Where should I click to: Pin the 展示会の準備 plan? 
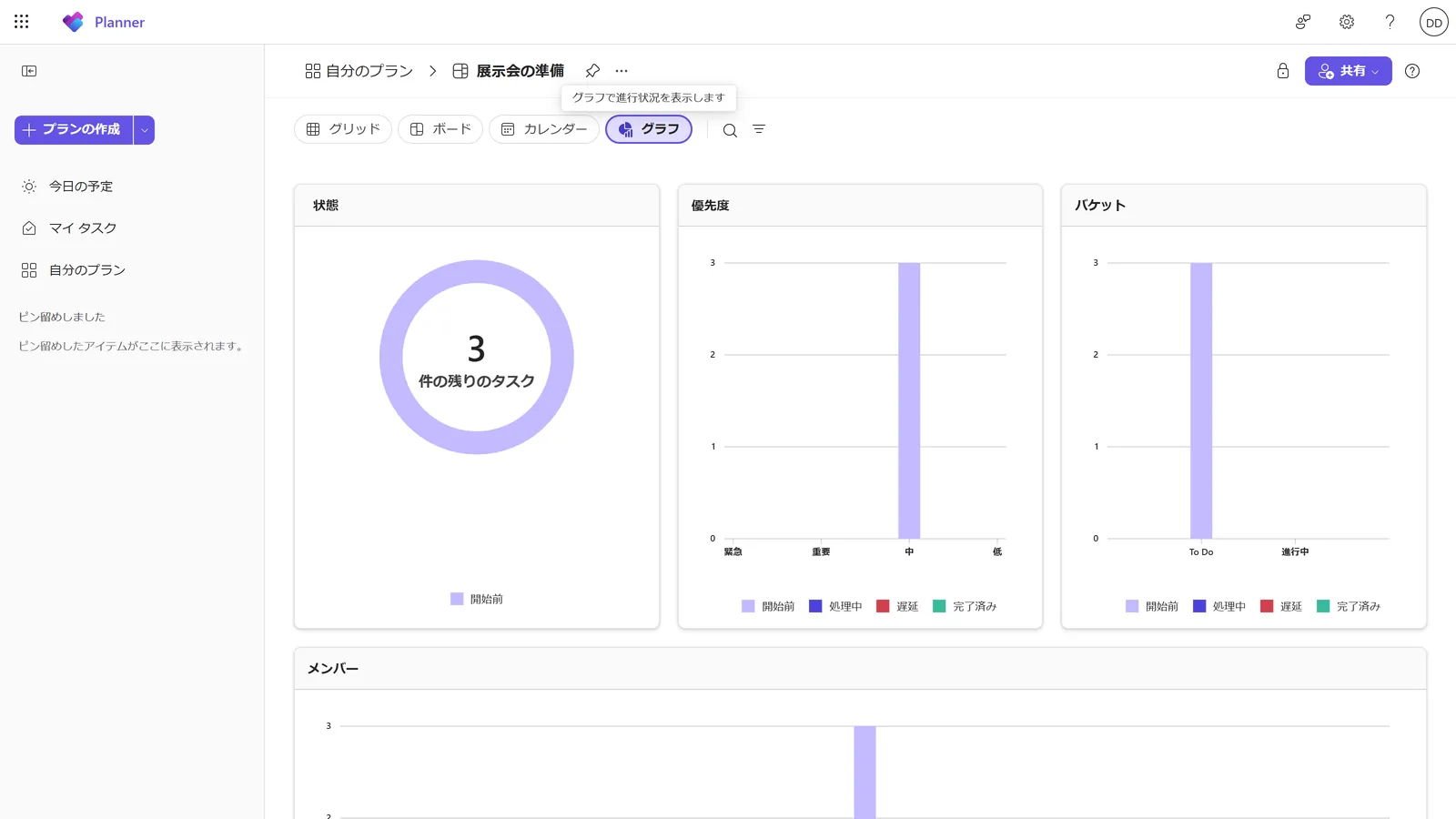(592, 71)
